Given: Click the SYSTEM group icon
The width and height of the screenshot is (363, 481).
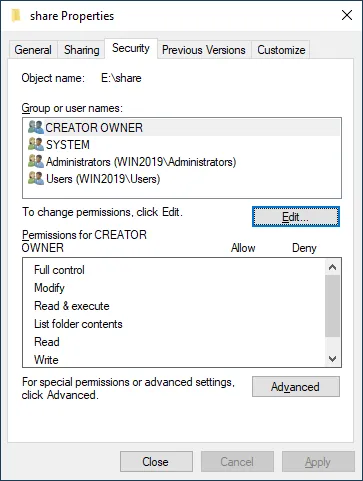Looking at the screenshot, I should [36, 144].
